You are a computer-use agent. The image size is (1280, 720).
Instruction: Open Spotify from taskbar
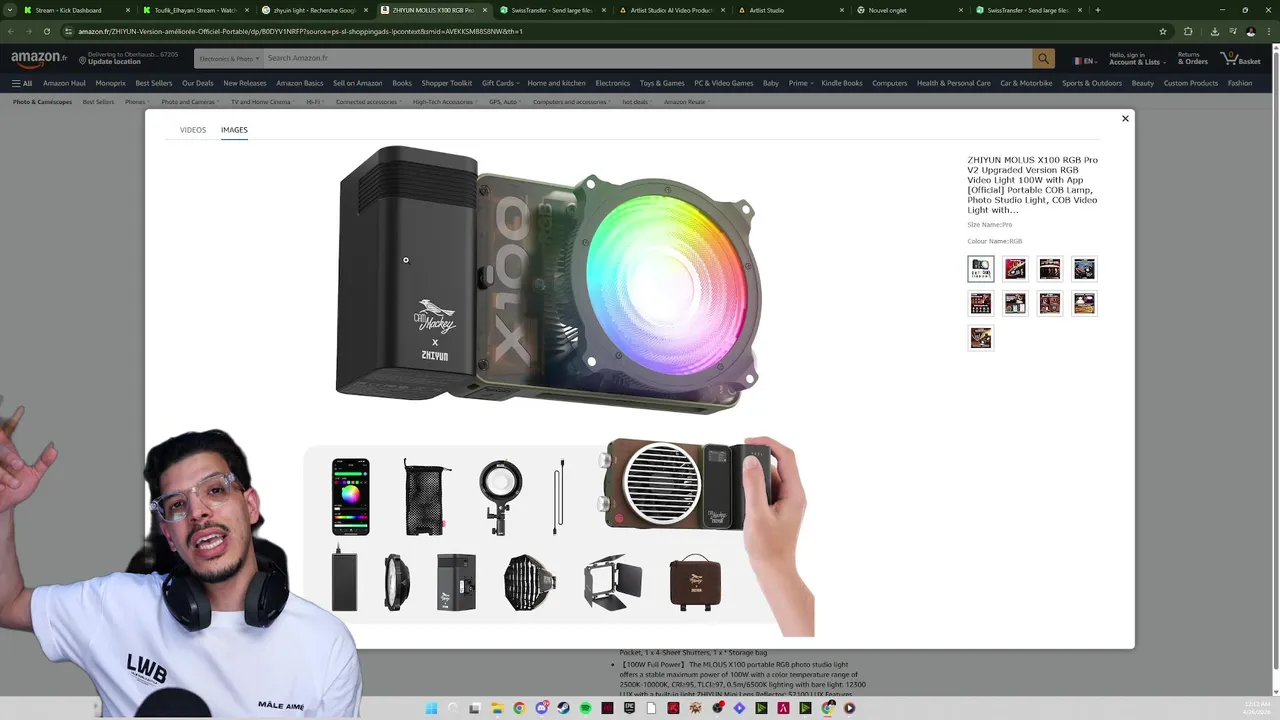(x=585, y=708)
